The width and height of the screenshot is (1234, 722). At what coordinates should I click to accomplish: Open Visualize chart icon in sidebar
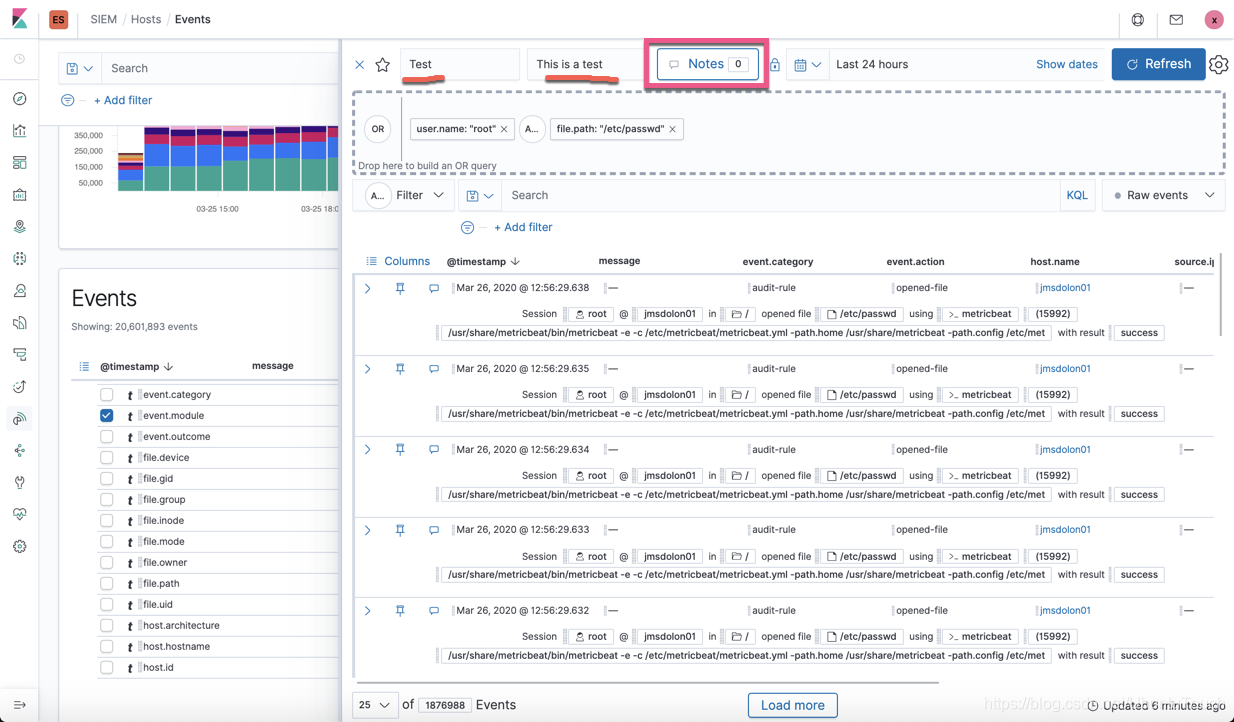point(19,131)
